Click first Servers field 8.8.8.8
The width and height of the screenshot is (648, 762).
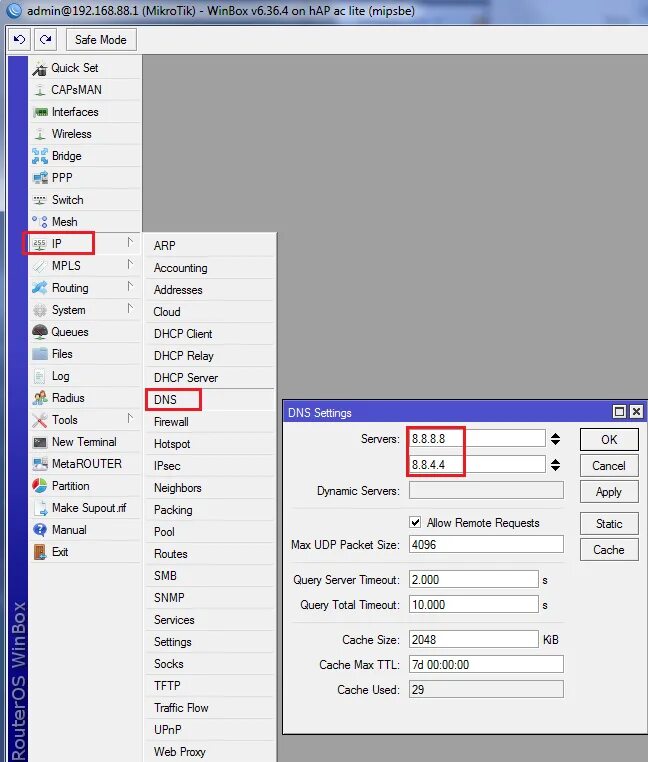click(477, 439)
